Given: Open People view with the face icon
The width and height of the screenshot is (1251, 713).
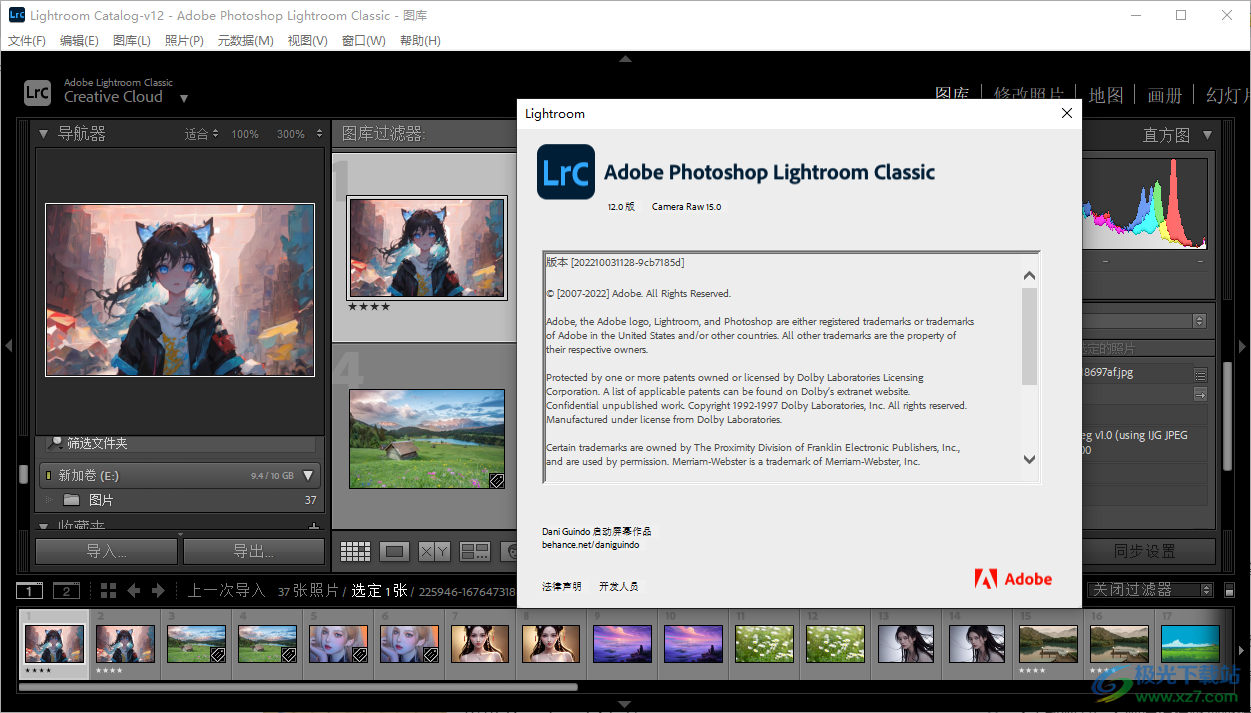Looking at the screenshot, I should pos(509,550).
